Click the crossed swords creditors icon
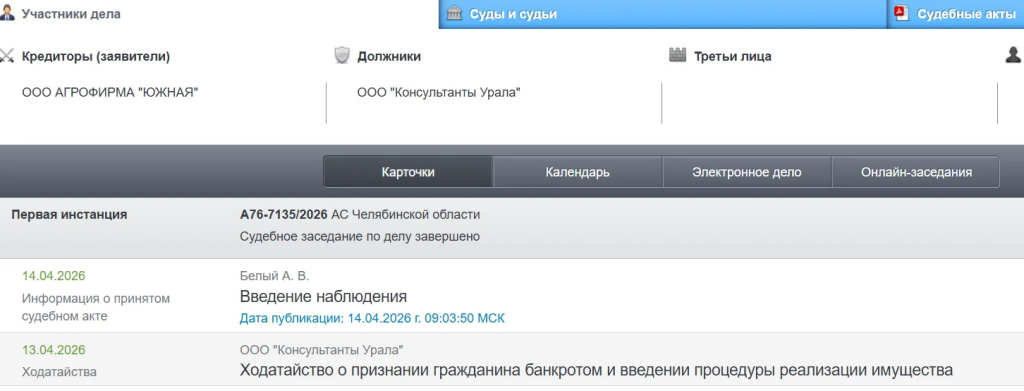 (7, 56)
